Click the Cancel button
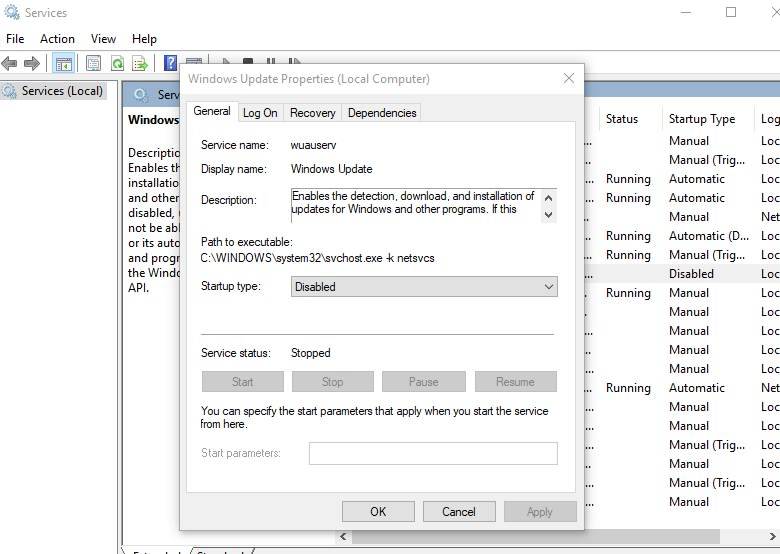 459,512
